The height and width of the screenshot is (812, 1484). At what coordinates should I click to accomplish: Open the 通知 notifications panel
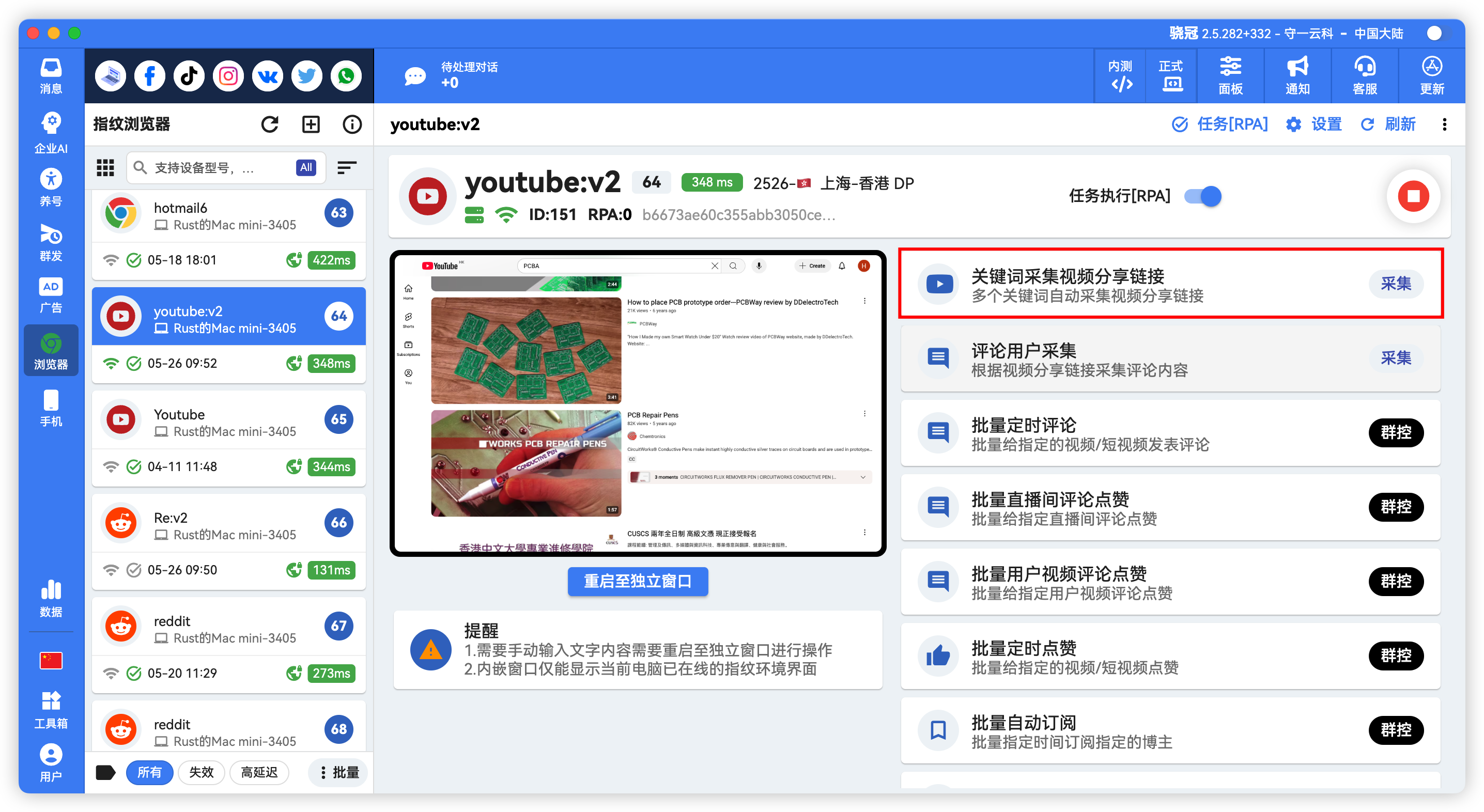[x=1297, y=75]
